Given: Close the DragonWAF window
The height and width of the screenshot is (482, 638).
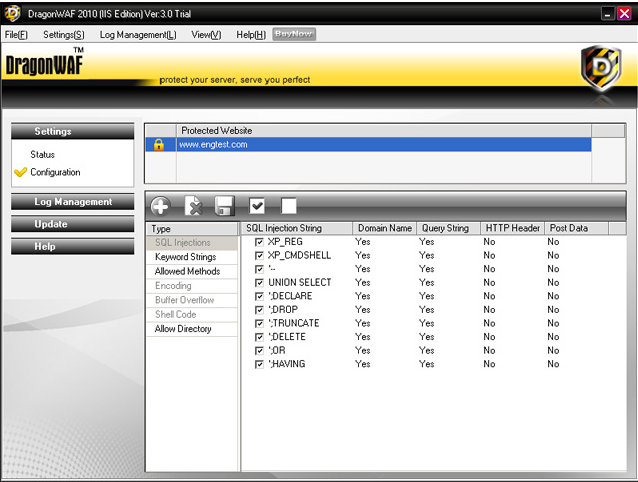Looking at the screenshot, I should tap(624, 14).
